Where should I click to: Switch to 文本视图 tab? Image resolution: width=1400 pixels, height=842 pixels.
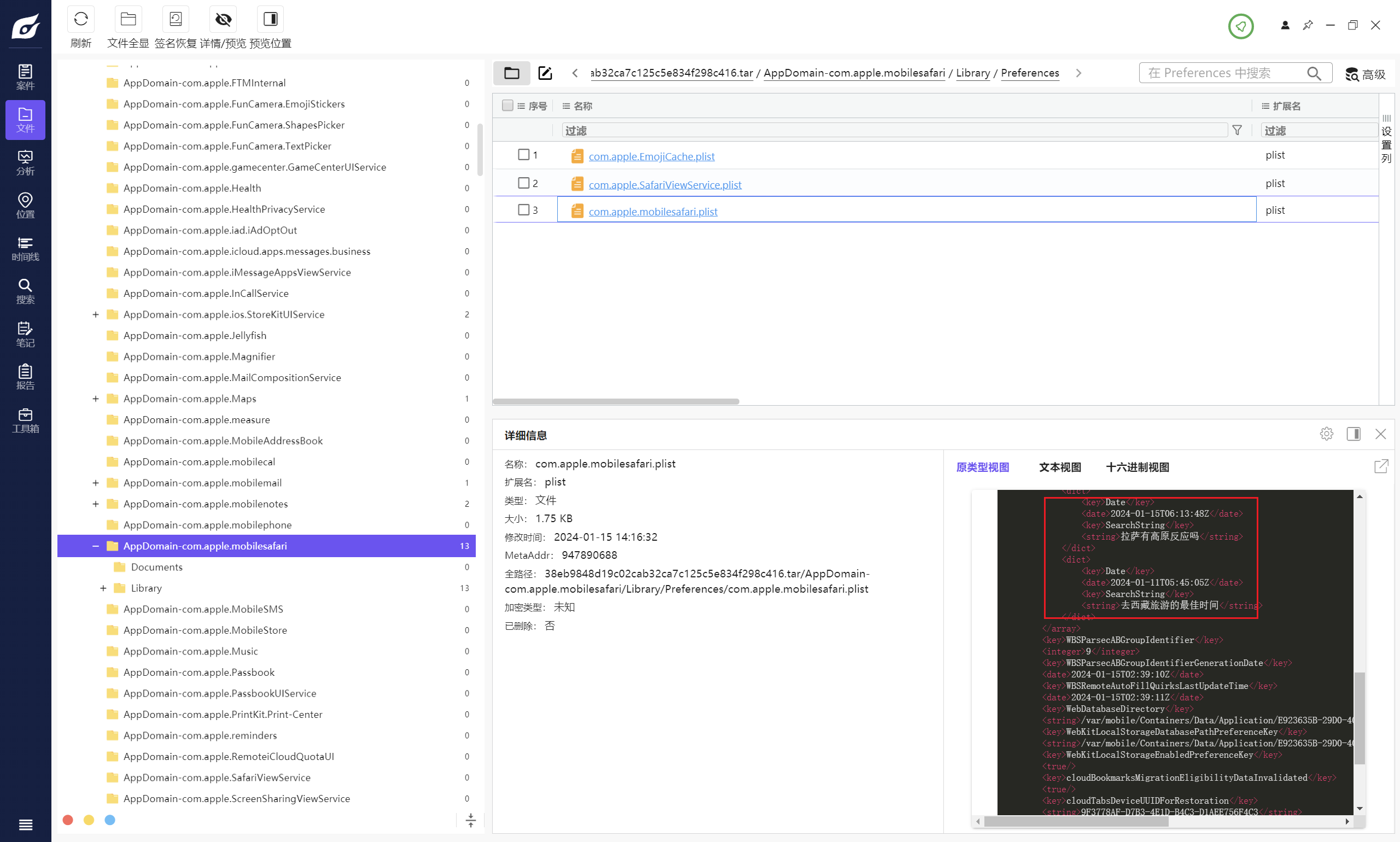coord(1059,467)
